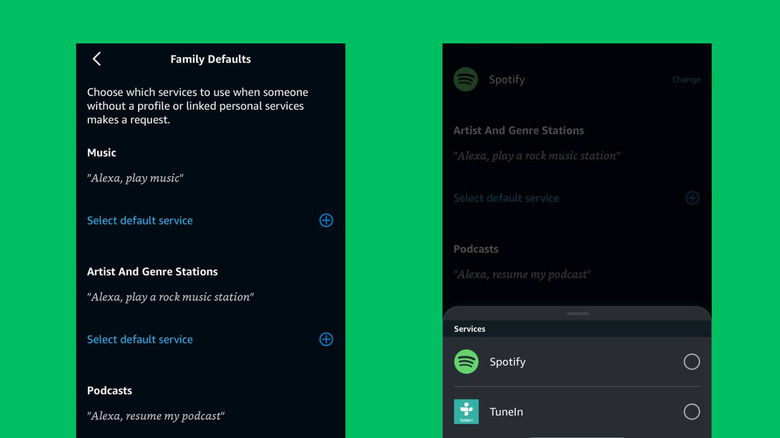Image resolution: width=780 pixels, height=438 pixels.
Task: Choose the Spotify label in the Services list
Action: [x=507, y=362]
